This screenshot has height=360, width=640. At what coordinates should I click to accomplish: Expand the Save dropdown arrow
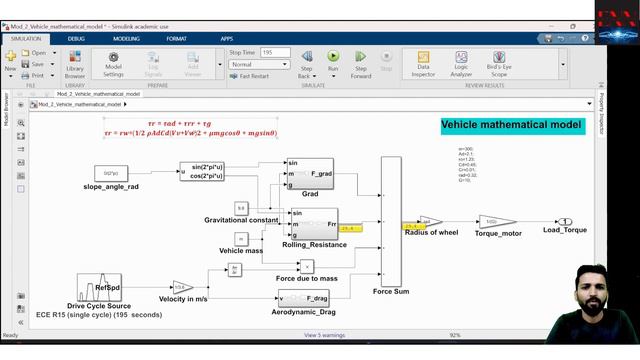(52, 64)
